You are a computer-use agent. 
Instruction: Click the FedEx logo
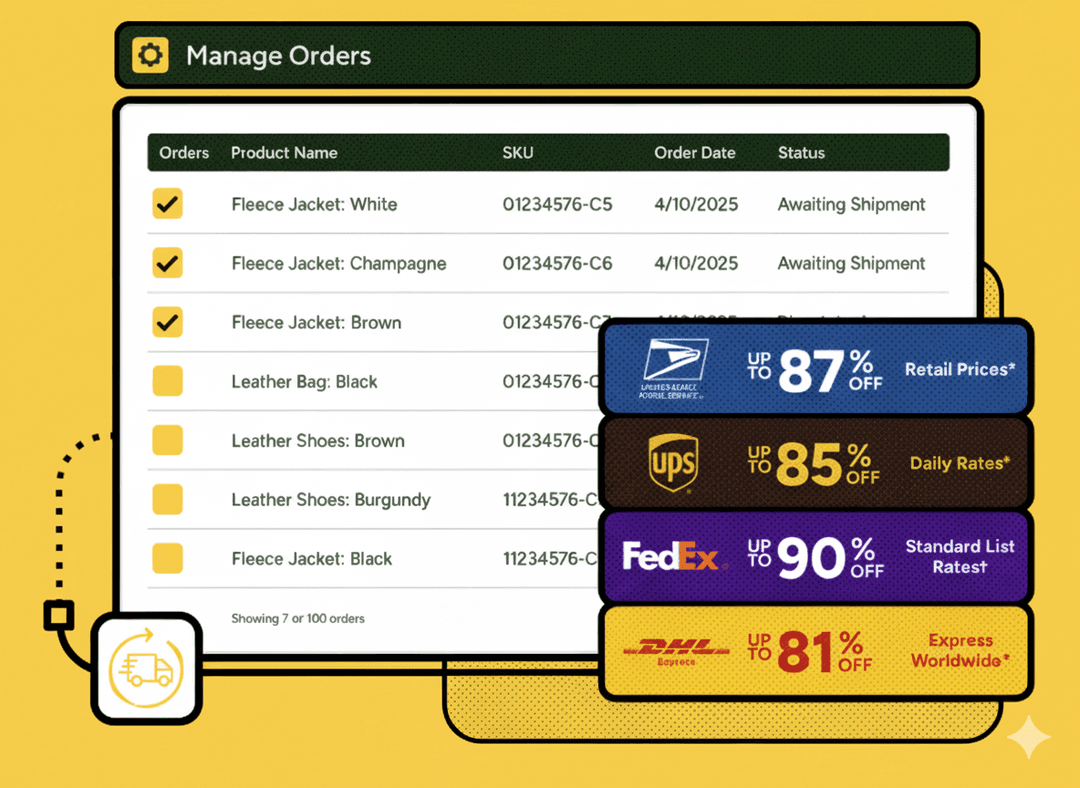670,557
